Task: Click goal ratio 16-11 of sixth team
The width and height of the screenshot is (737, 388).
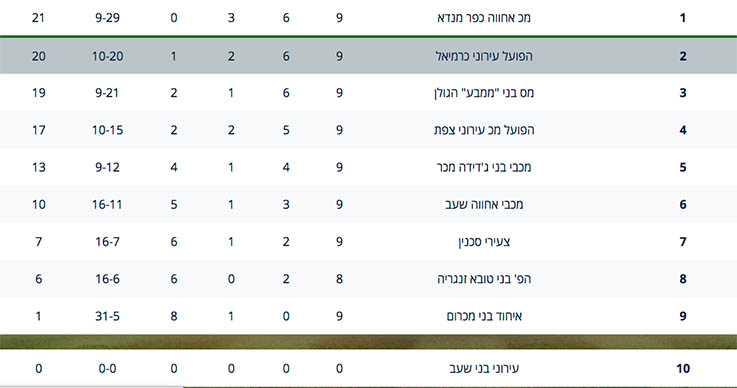Action: pos(108,204)
